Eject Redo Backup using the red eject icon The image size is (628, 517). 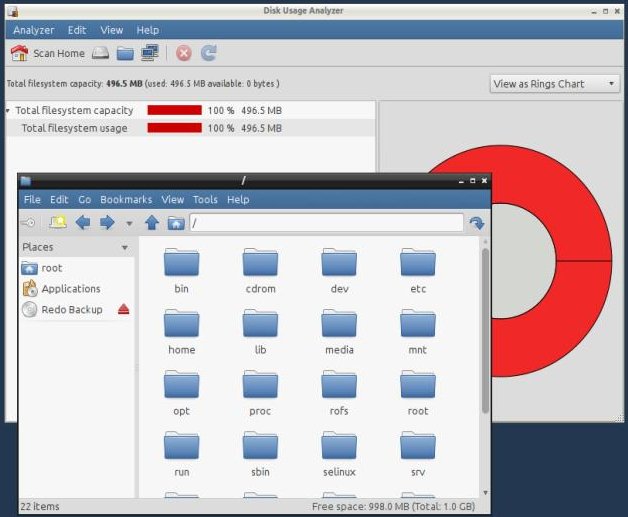click(123, 309)
